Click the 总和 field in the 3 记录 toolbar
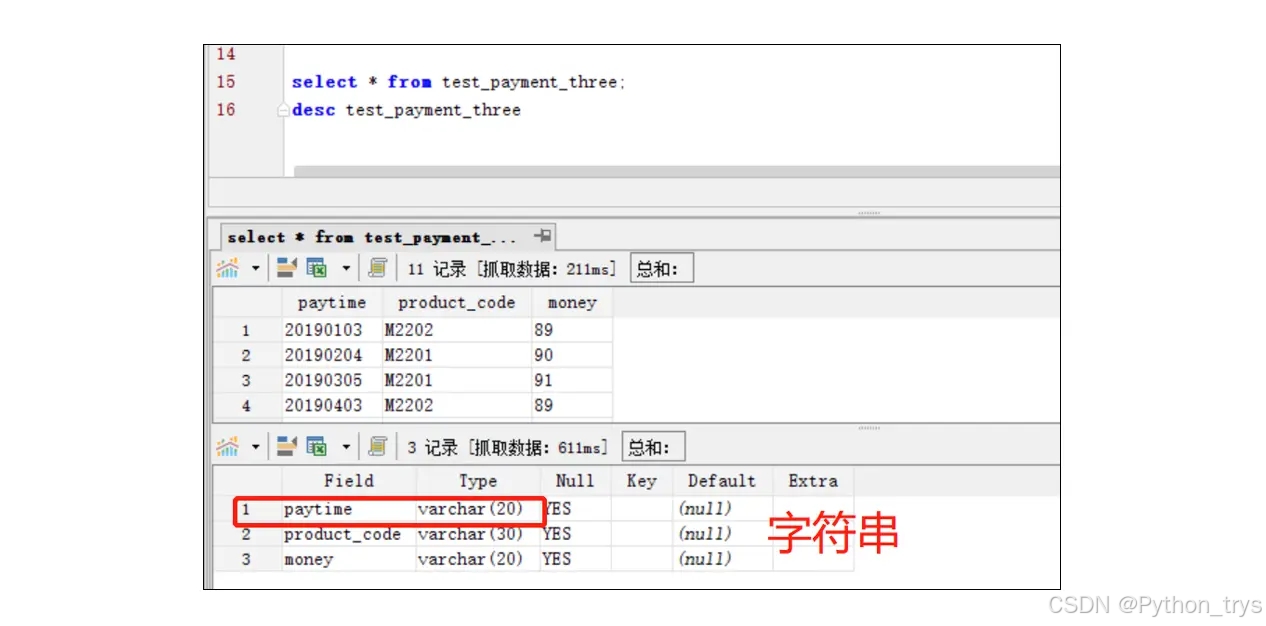 click(654, 447)
